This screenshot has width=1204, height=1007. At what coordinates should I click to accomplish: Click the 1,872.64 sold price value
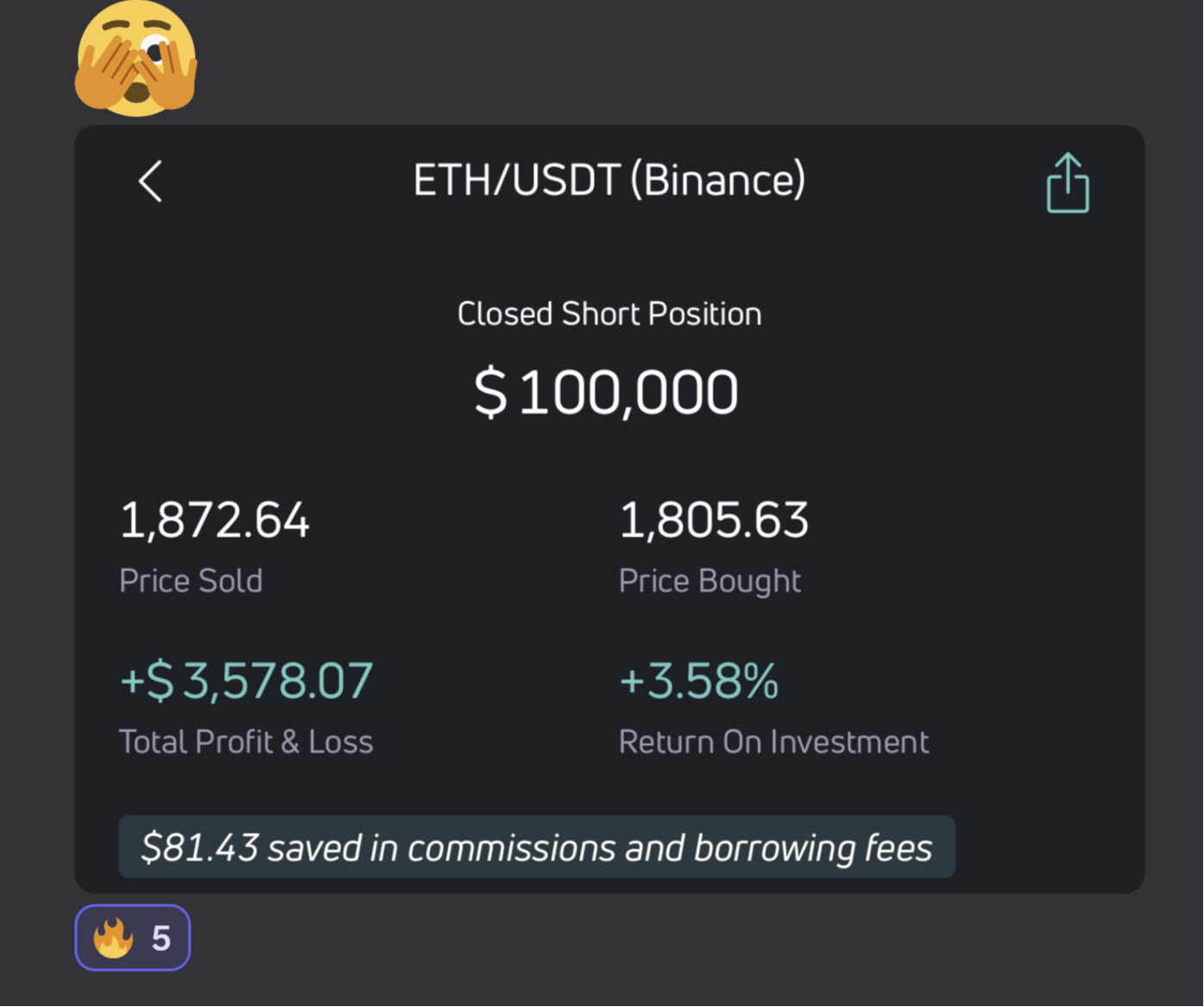pyautogui.click(x=215, y=520)
